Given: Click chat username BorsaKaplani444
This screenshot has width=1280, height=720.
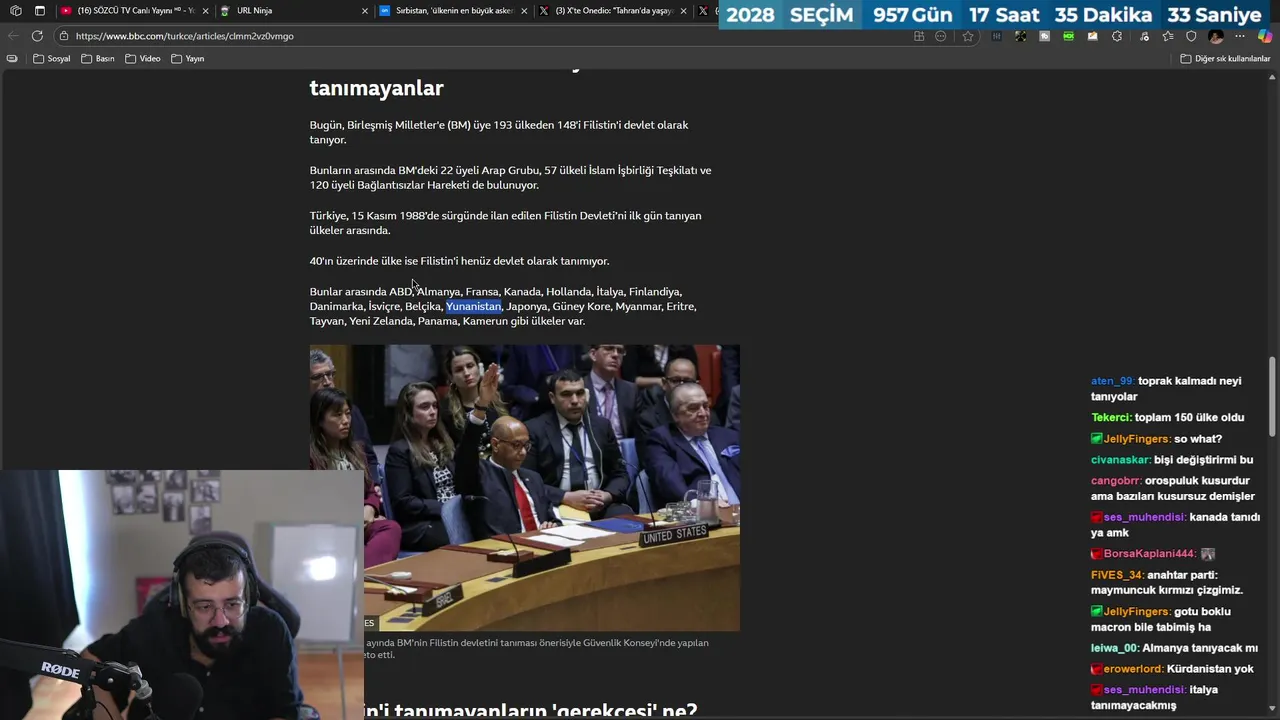Looking at the screenshot, I should click(x=1150, y=554).
